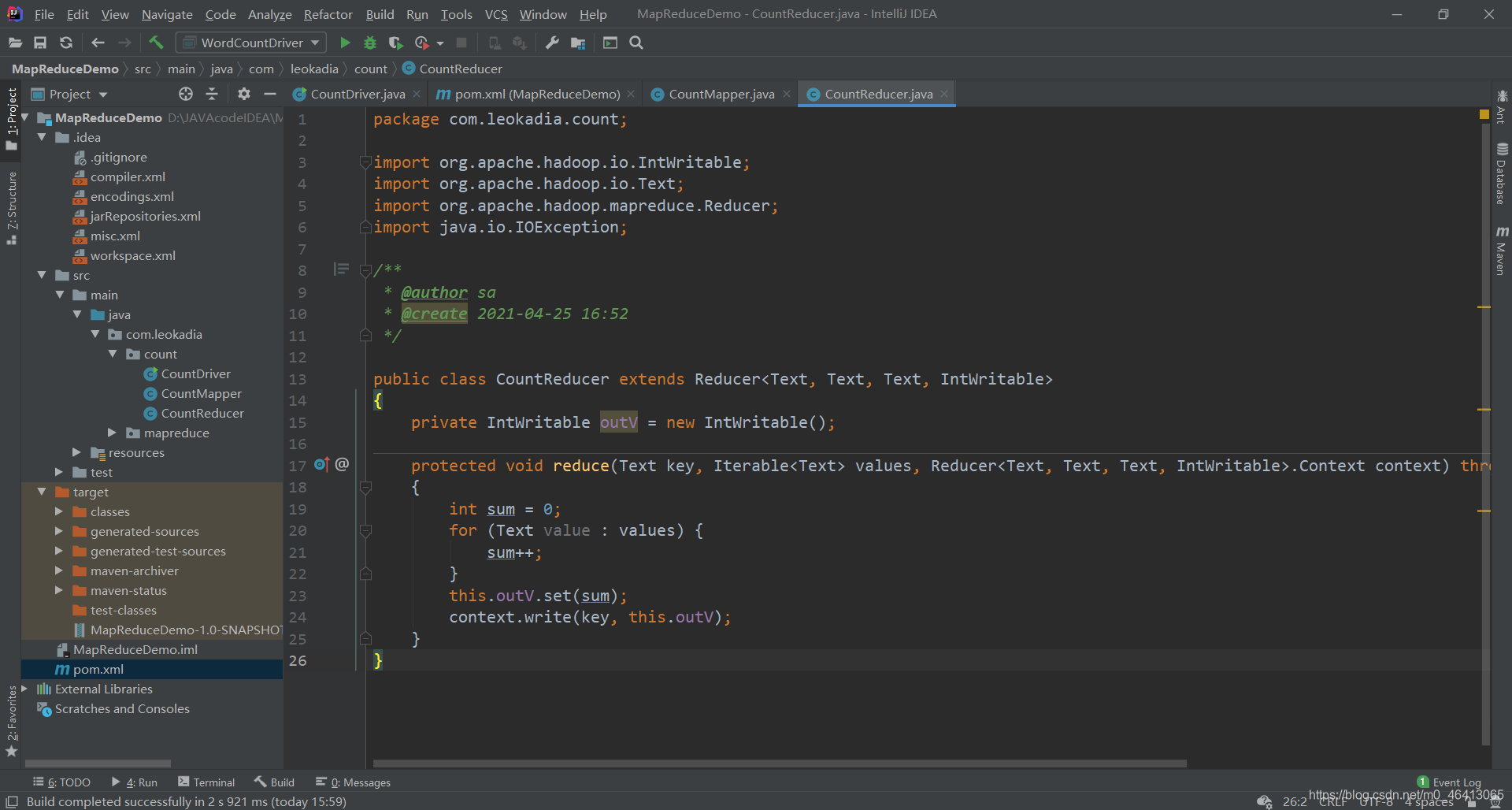
Task: Navigate back with the left arrow
Action: click(x=98, y=43)
